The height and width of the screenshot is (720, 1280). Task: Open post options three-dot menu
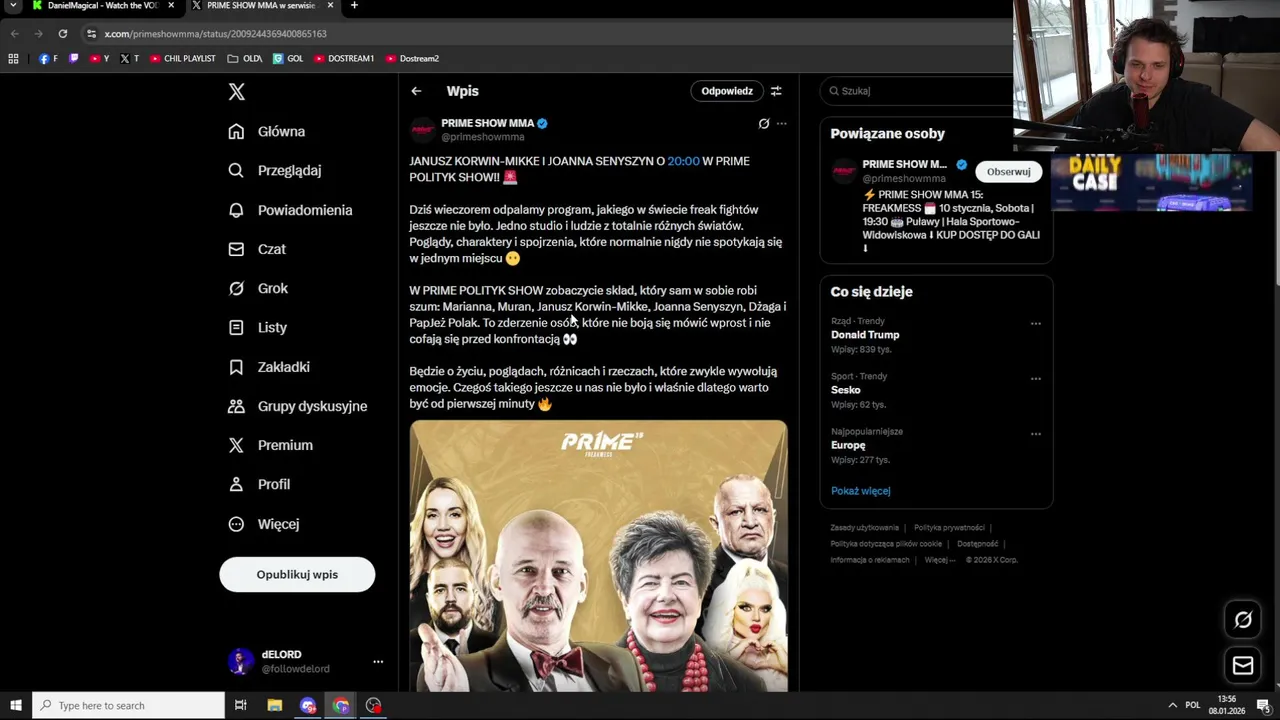point(782,124)
